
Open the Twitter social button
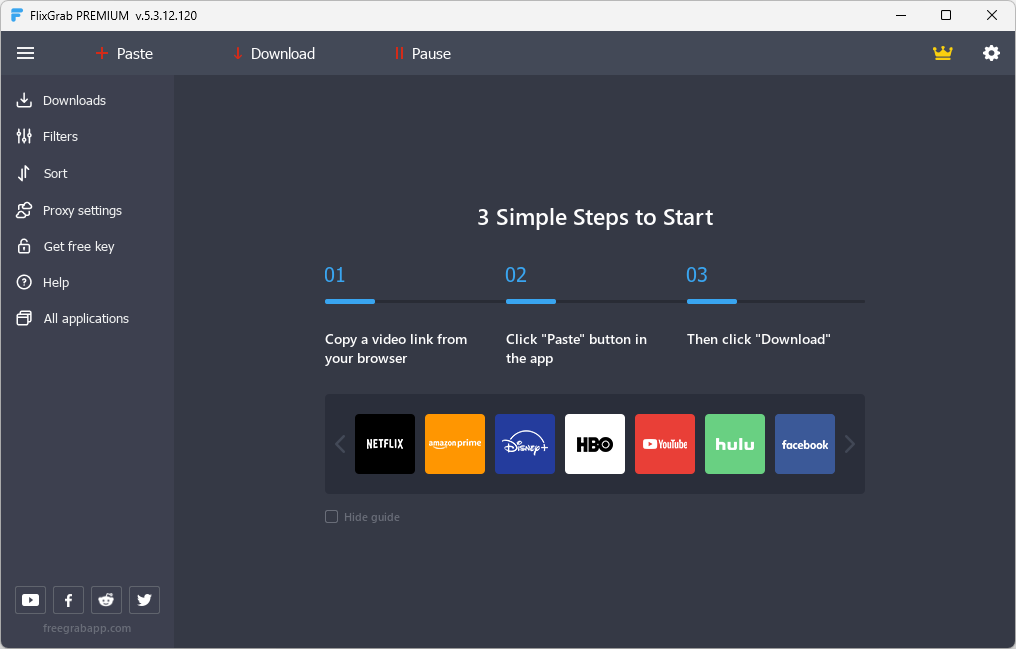(x=144, y=600)
